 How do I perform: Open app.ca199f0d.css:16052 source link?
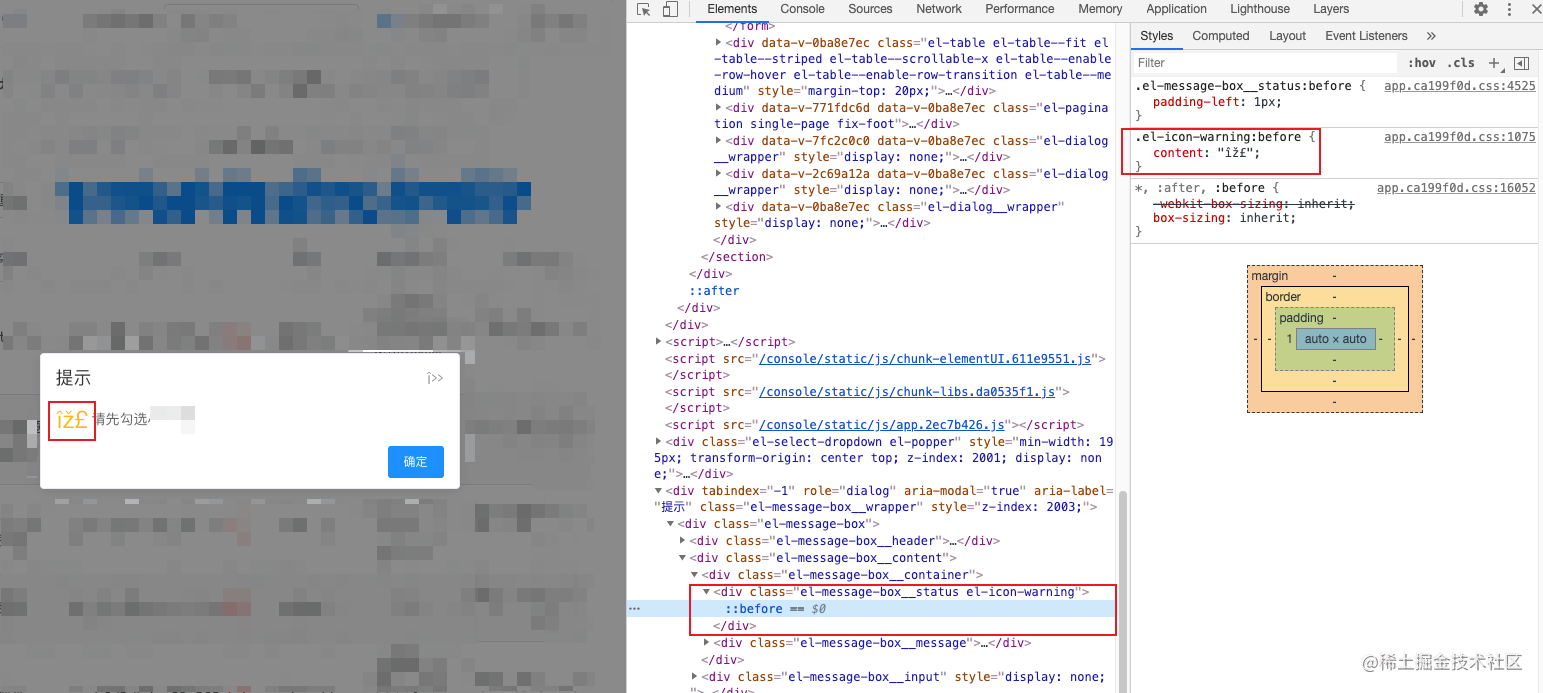(x=1456, y=188)
